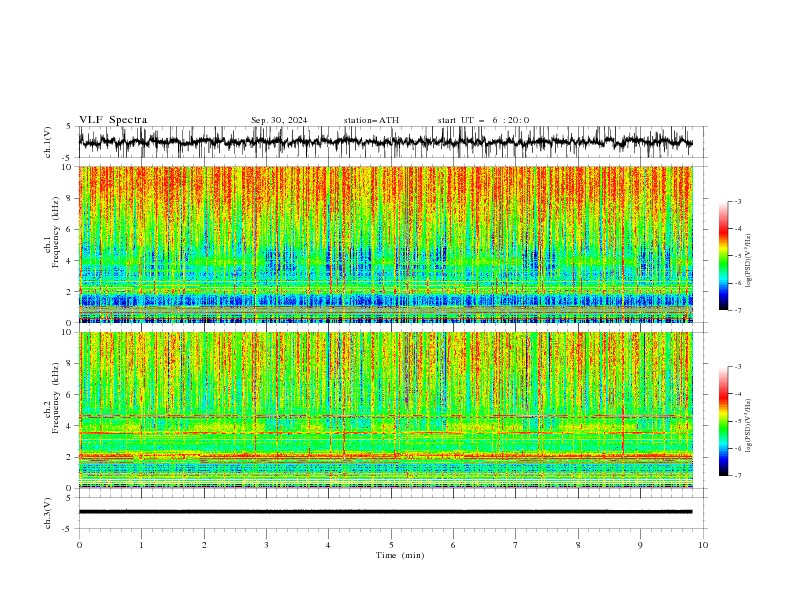The image size is (792, 612).
Task: Click the ch.2 colorbar "log(PSD)(V²/Hz)" label
Action: point(748,426)
